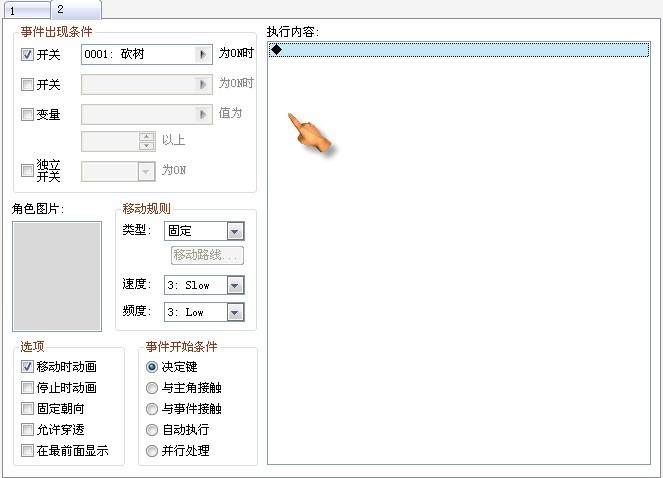Enable the 独立开关 condition checkbox
Viewport: 663px width, 478px height.
click(x=27, y=170)
